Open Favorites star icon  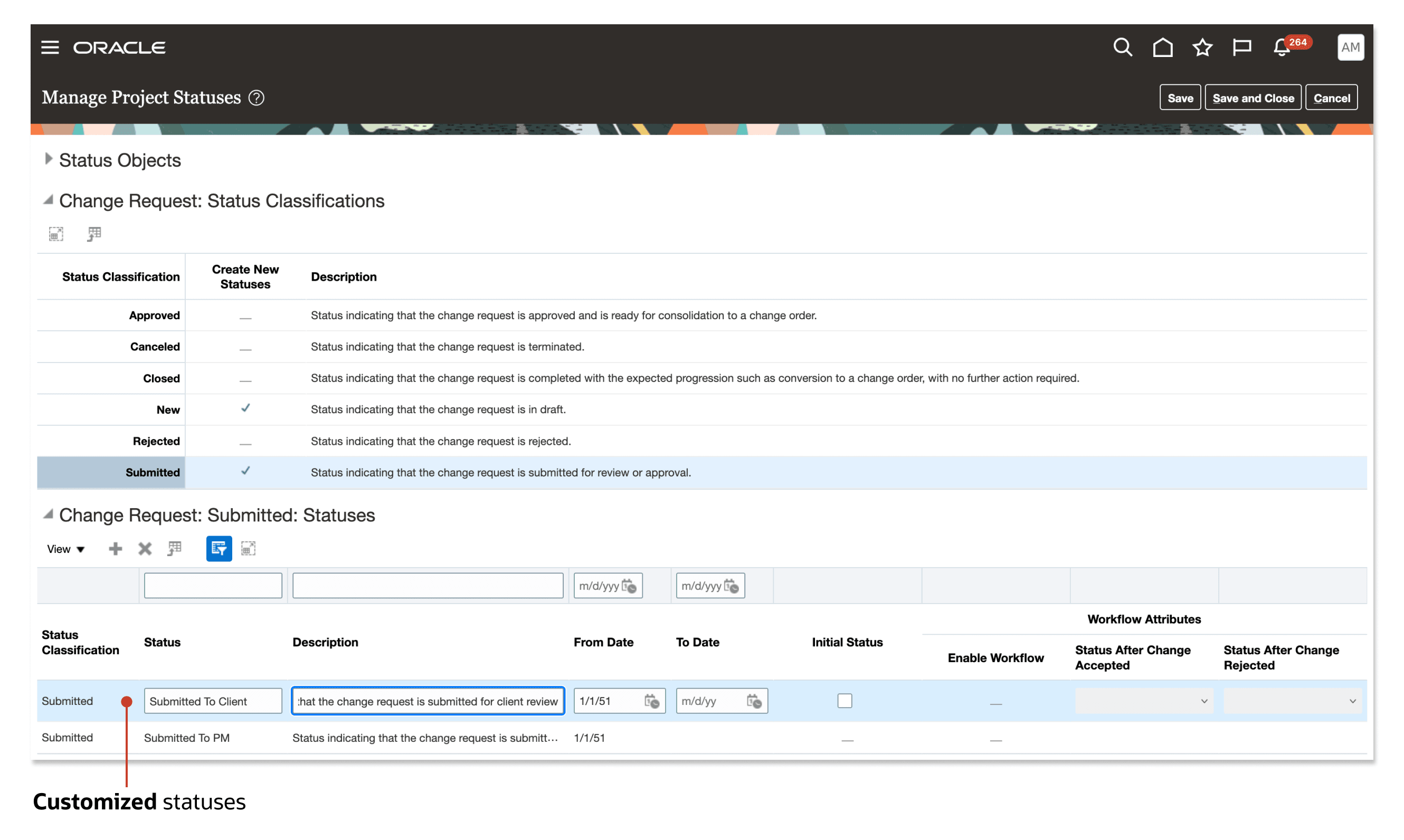[x=1202, y=47]
